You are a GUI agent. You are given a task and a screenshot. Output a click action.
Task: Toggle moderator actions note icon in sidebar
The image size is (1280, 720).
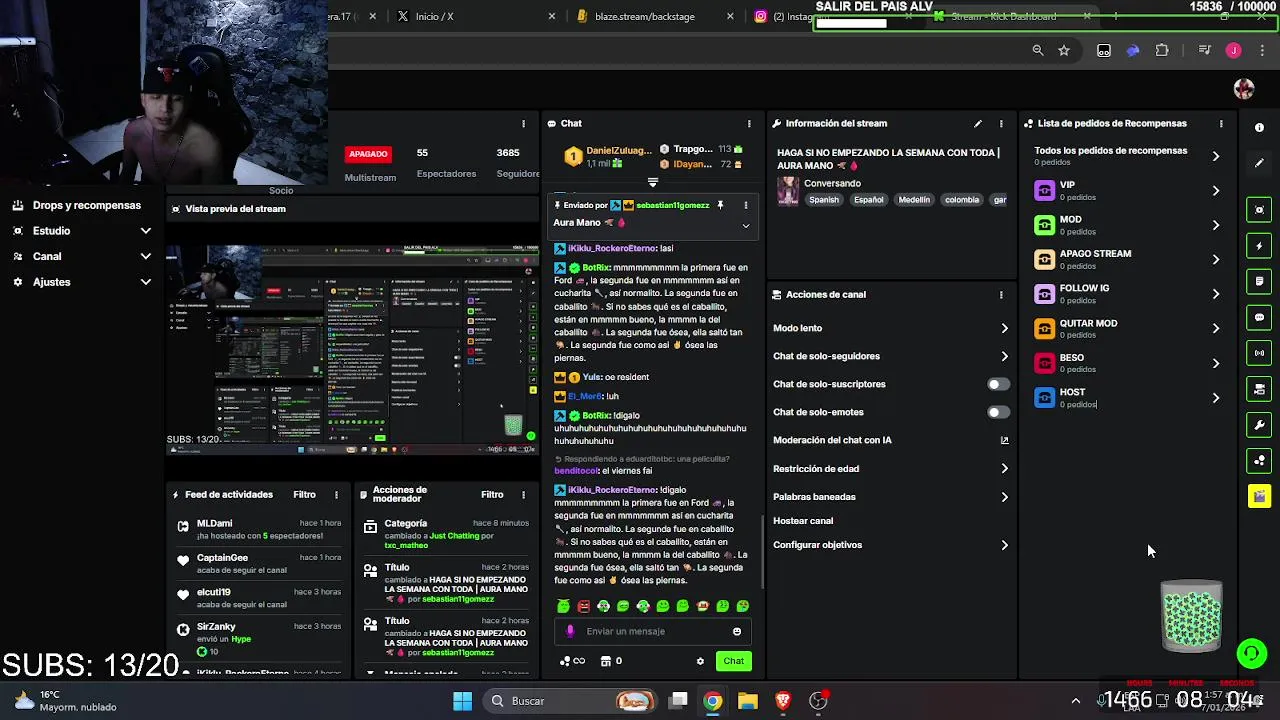(x=1259, y=282)
